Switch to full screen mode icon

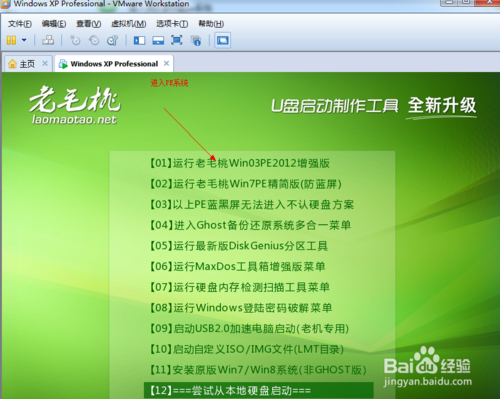(177, 40)
